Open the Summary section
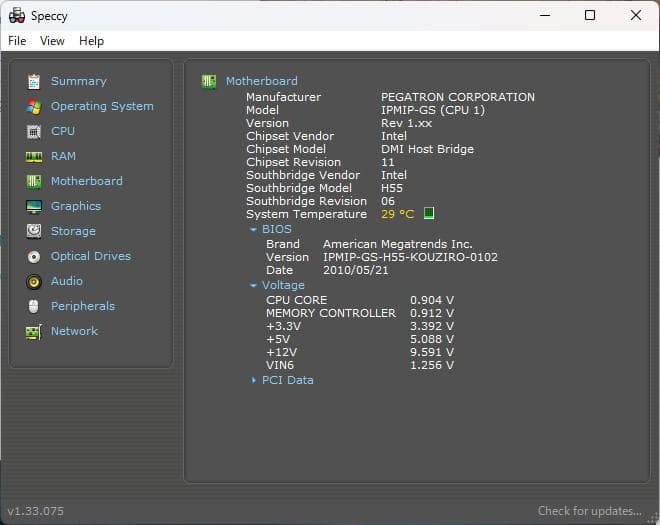Image resolution: width=660 pixels, height=525 pixels. (x=79, y=81)
